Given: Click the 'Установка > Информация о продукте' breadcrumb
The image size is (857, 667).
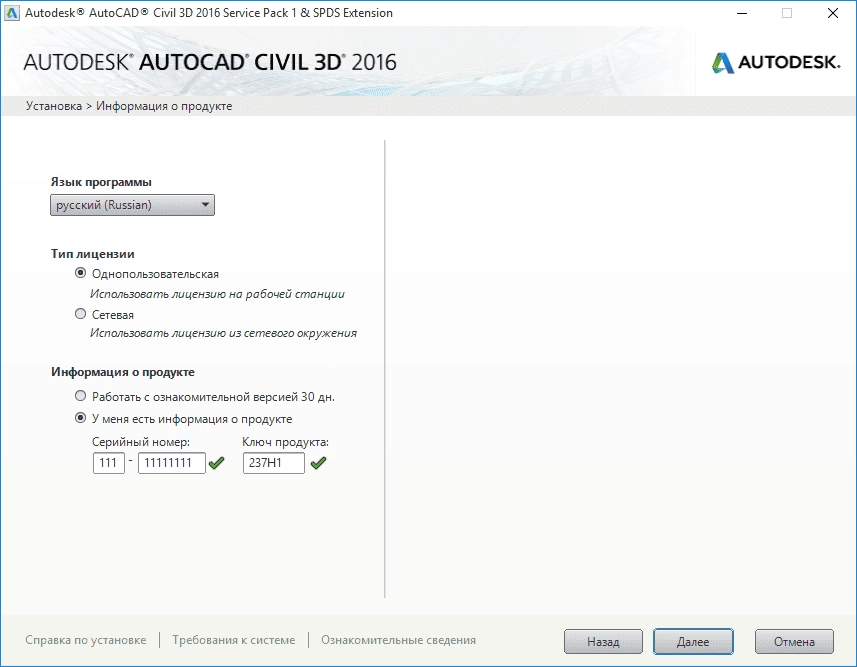Looking at the screenshot, I should 129,106.
